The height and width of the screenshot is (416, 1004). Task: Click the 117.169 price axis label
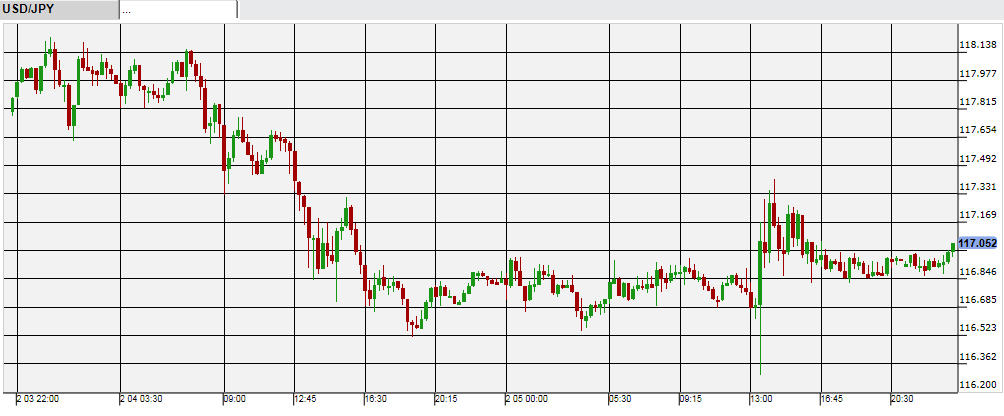click(977, 215)
